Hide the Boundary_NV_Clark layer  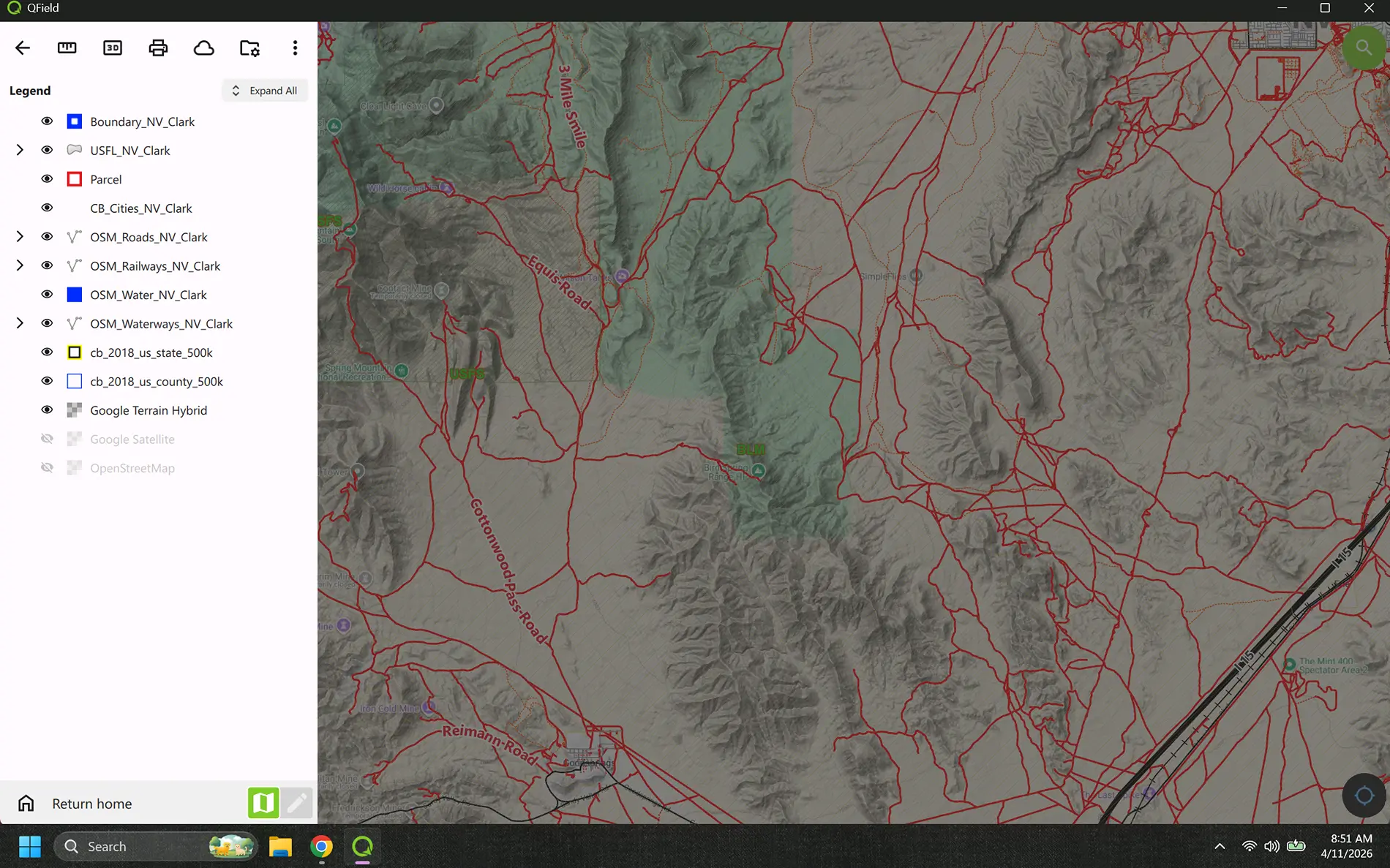(47, 121)
